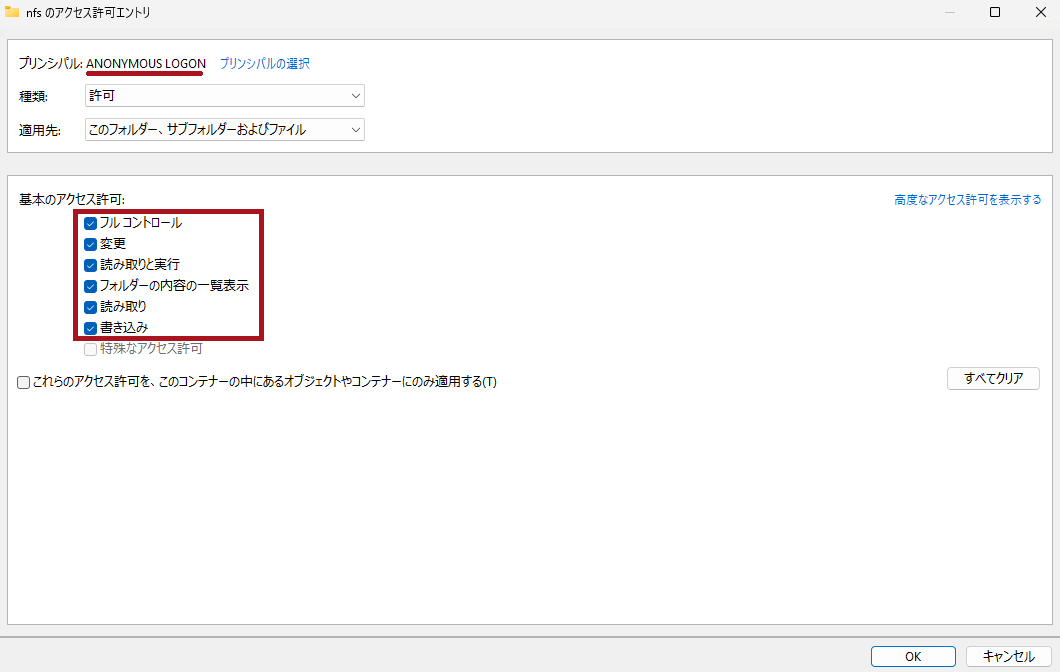Click 高度なアクセス許可を表示する link
1060x672 pixels.
click(x=967, y=199)
